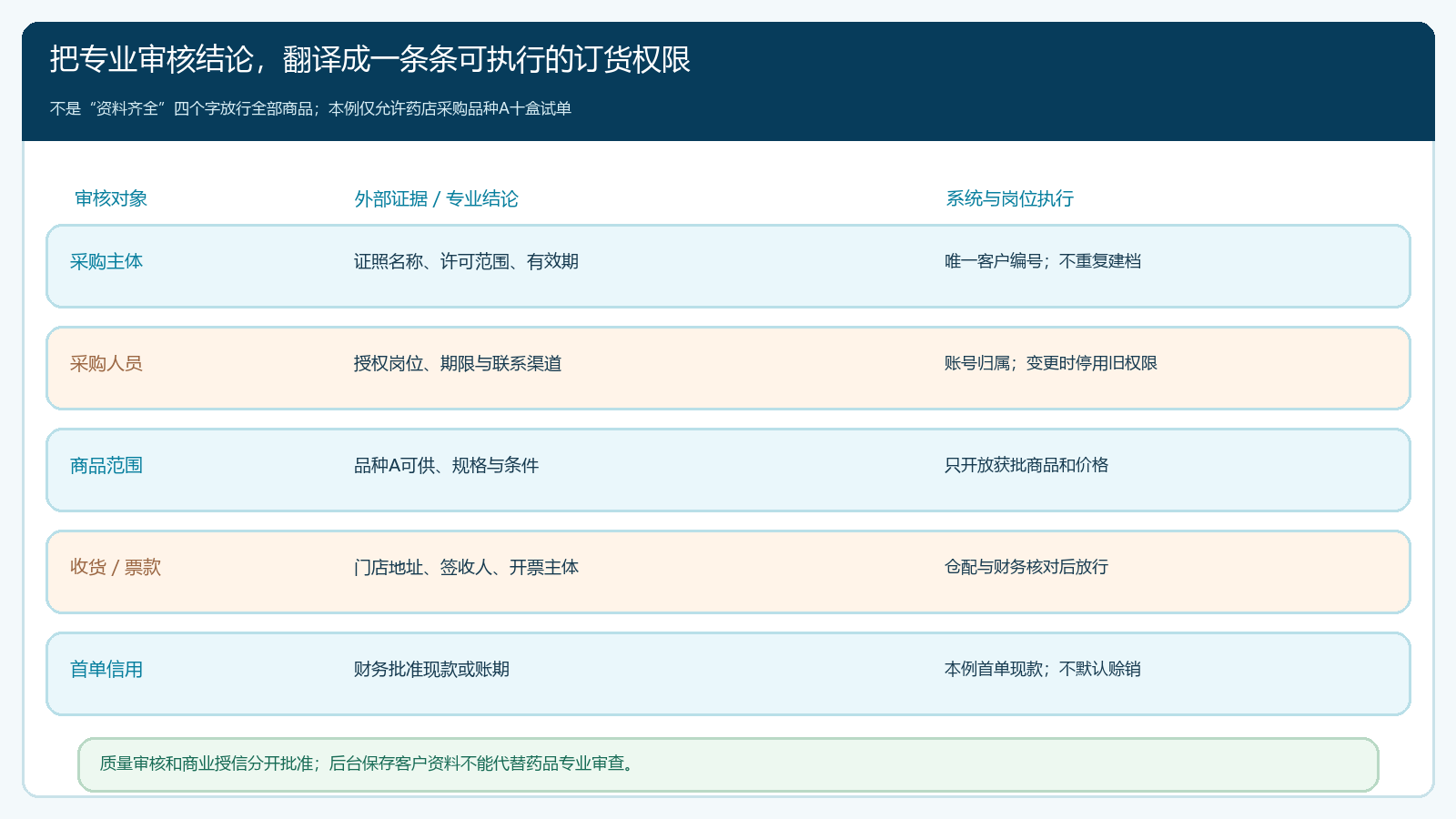This screenshot has width=1456, height=819.
Task: Click the 系统与岗位执行 column header
Action: (1009, 198)
